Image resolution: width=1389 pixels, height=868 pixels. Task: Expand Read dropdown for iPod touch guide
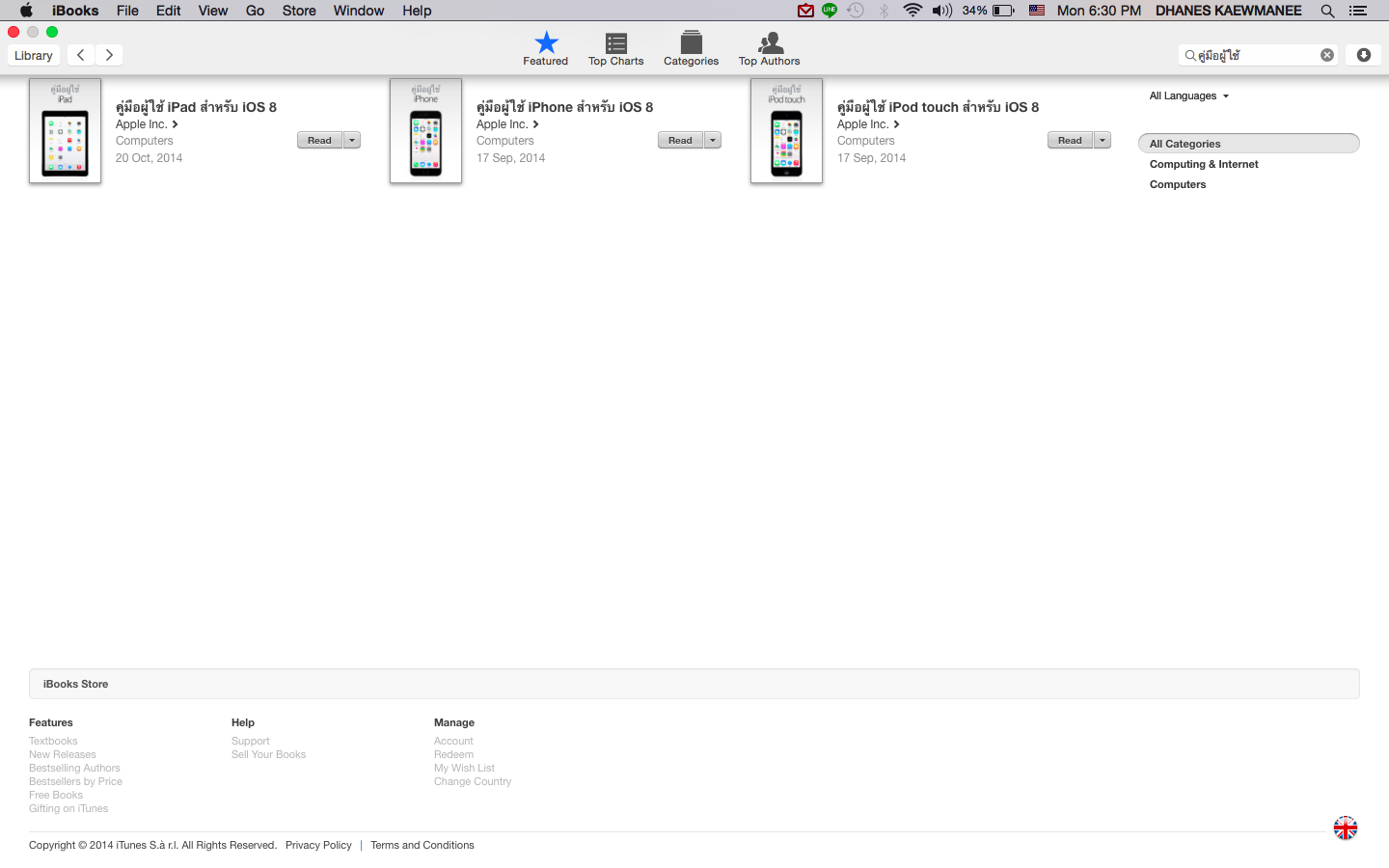(1103, 140)
